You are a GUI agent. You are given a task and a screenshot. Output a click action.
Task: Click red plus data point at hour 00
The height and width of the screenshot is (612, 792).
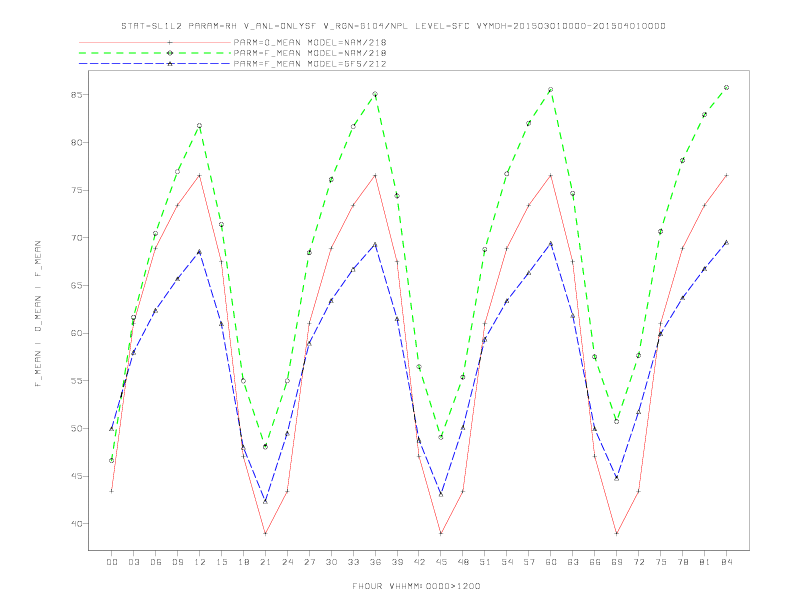tap(112, 491)
